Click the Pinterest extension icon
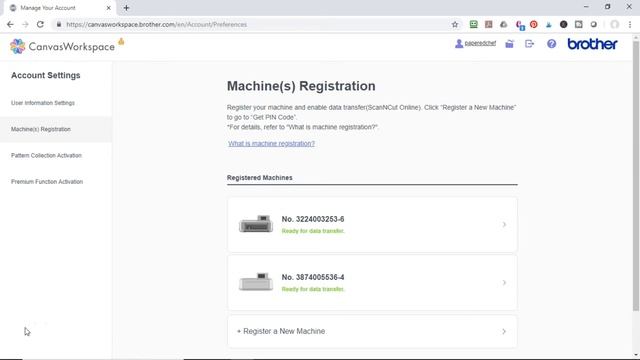Image resolution: width=640 pixels, height=360 pixels. click(x=533, y=24)
